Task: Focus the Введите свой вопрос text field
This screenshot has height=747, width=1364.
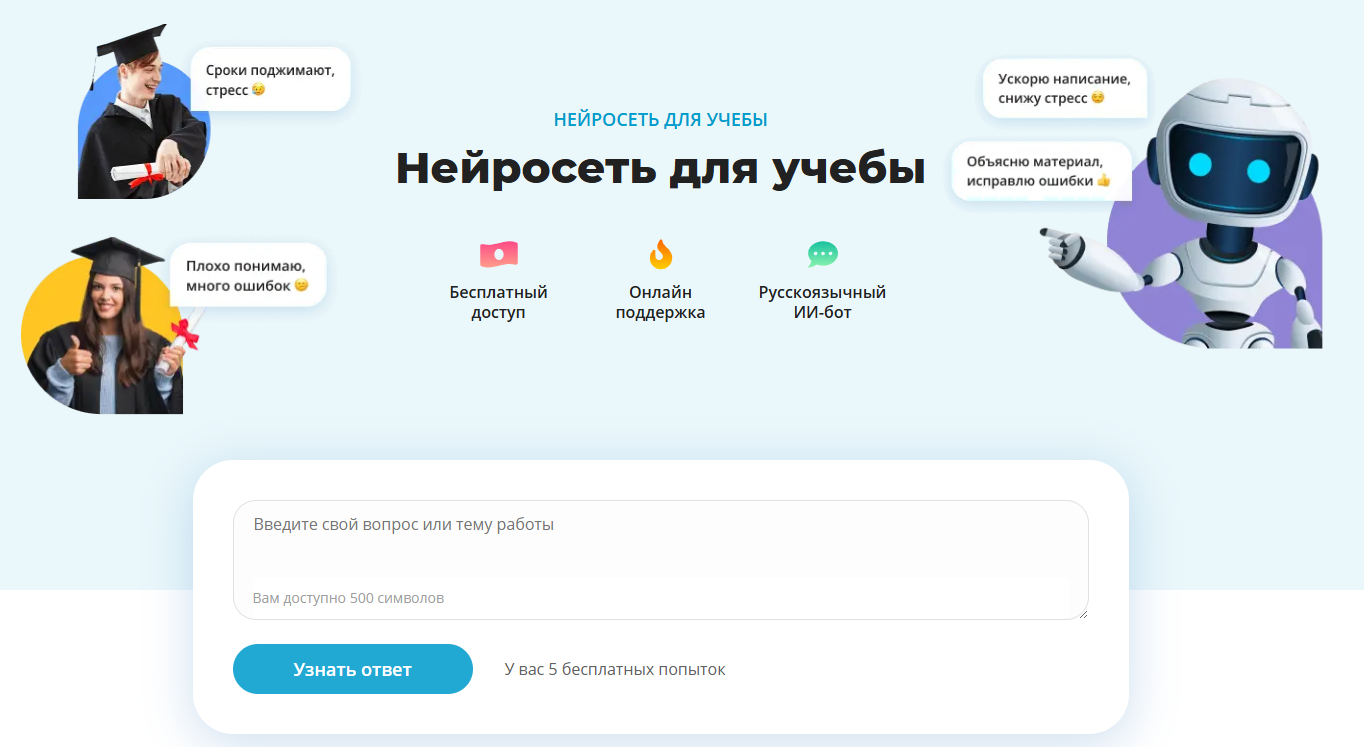Action: (x=660, y=545)
